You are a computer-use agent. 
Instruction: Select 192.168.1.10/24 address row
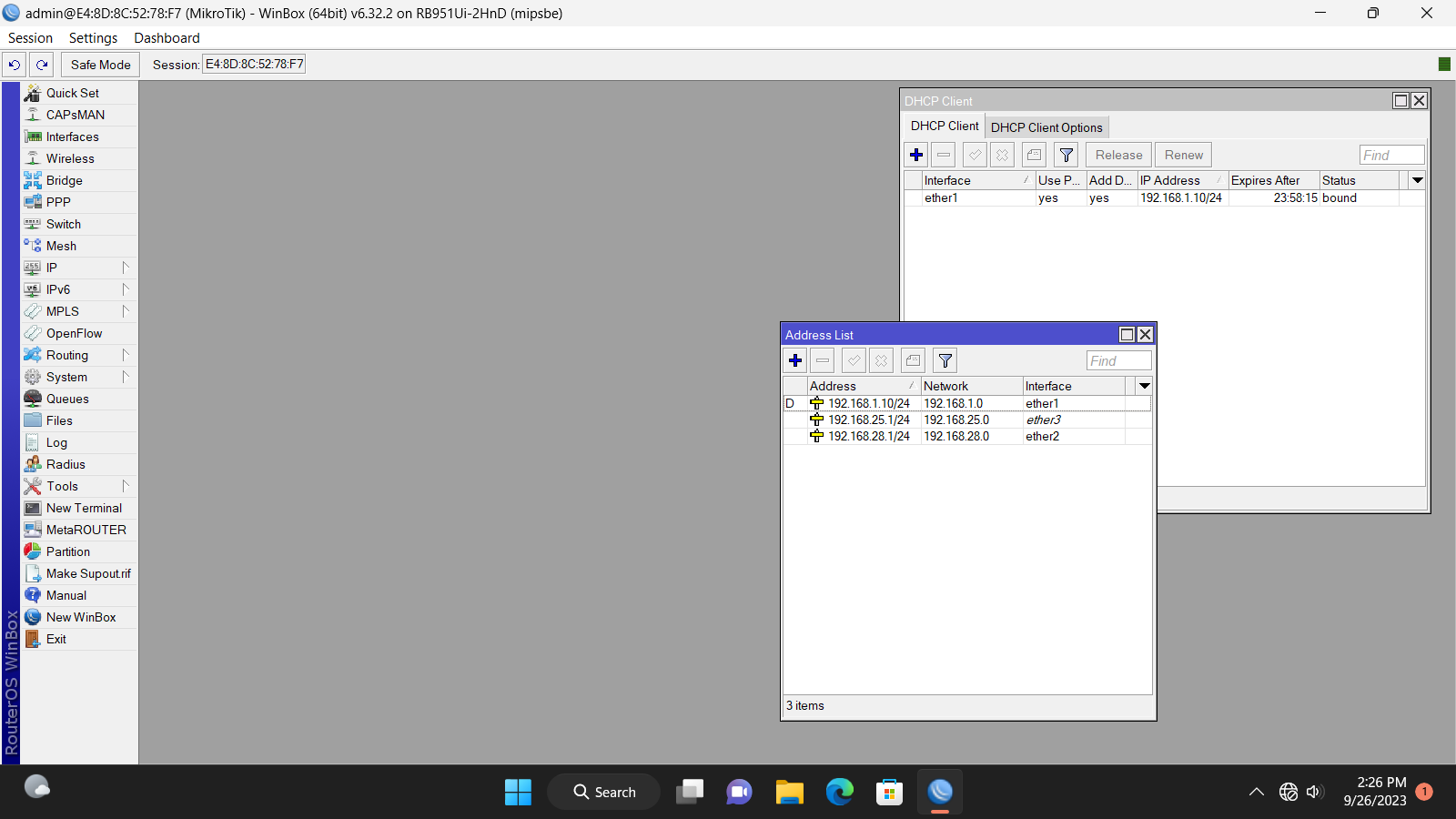click(967, 403)
